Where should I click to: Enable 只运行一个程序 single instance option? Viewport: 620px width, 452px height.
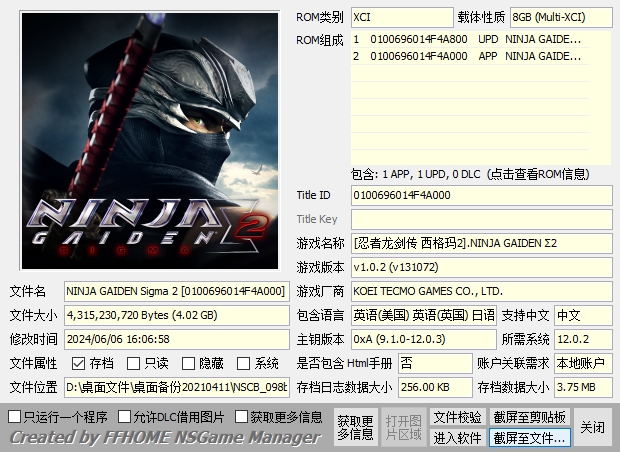pos(15,416)
